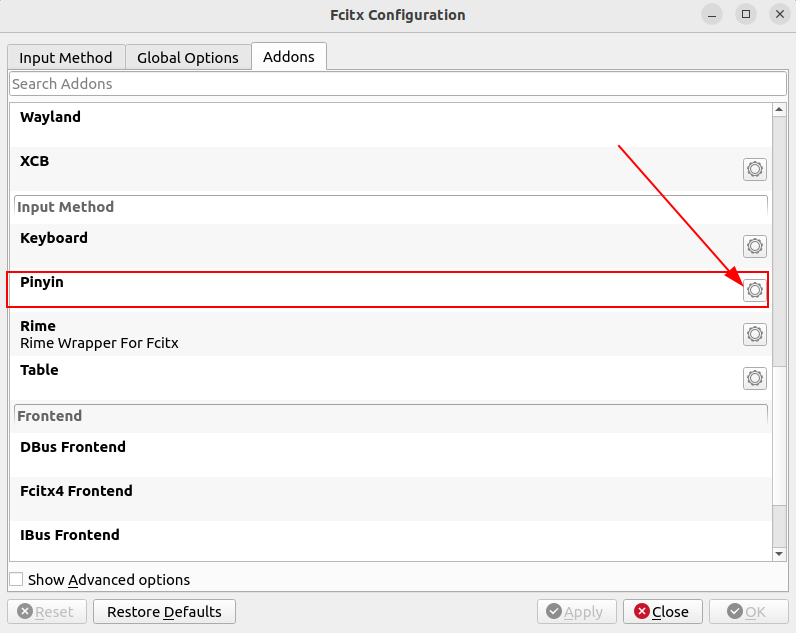This screenshot has height=633, width=796.
Task: Maximize the Fcitx Configuration window
Action: [746, 14]
